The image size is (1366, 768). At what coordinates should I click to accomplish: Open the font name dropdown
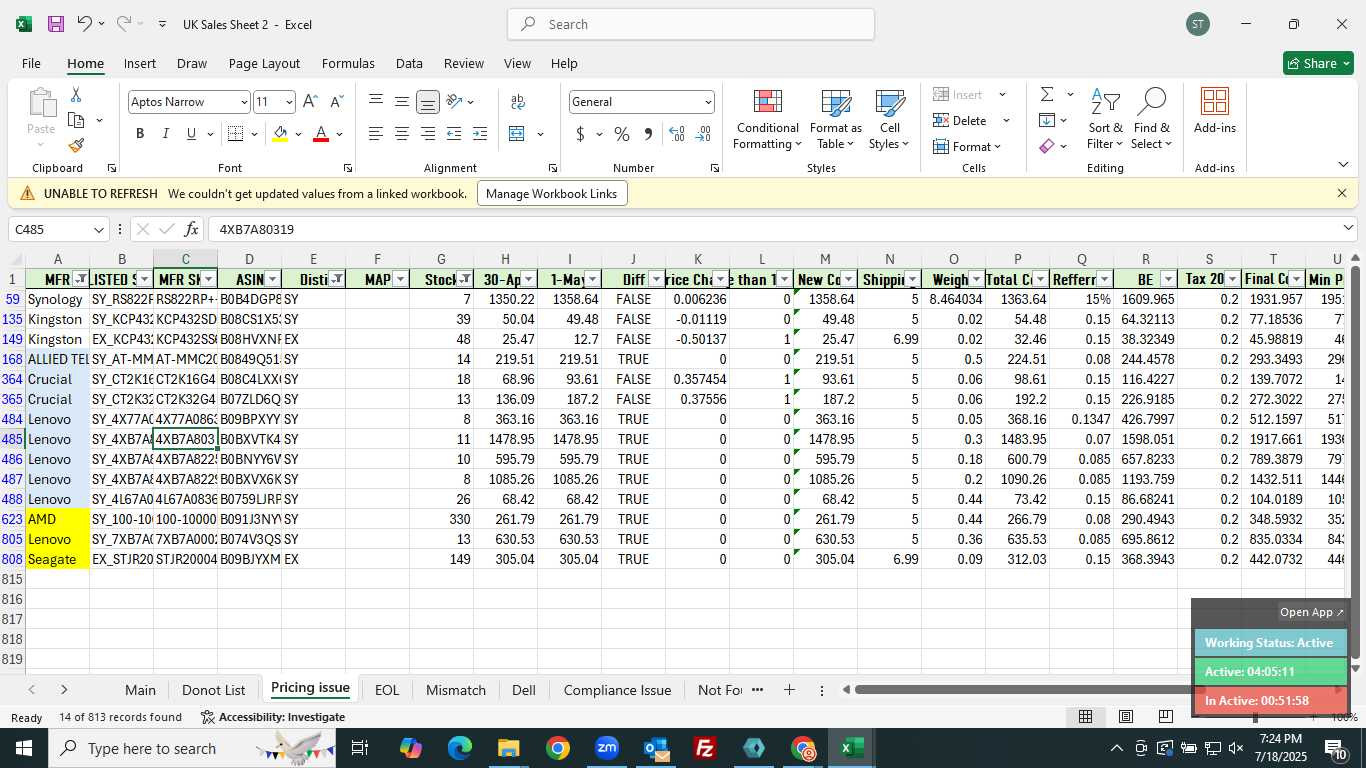243,102
